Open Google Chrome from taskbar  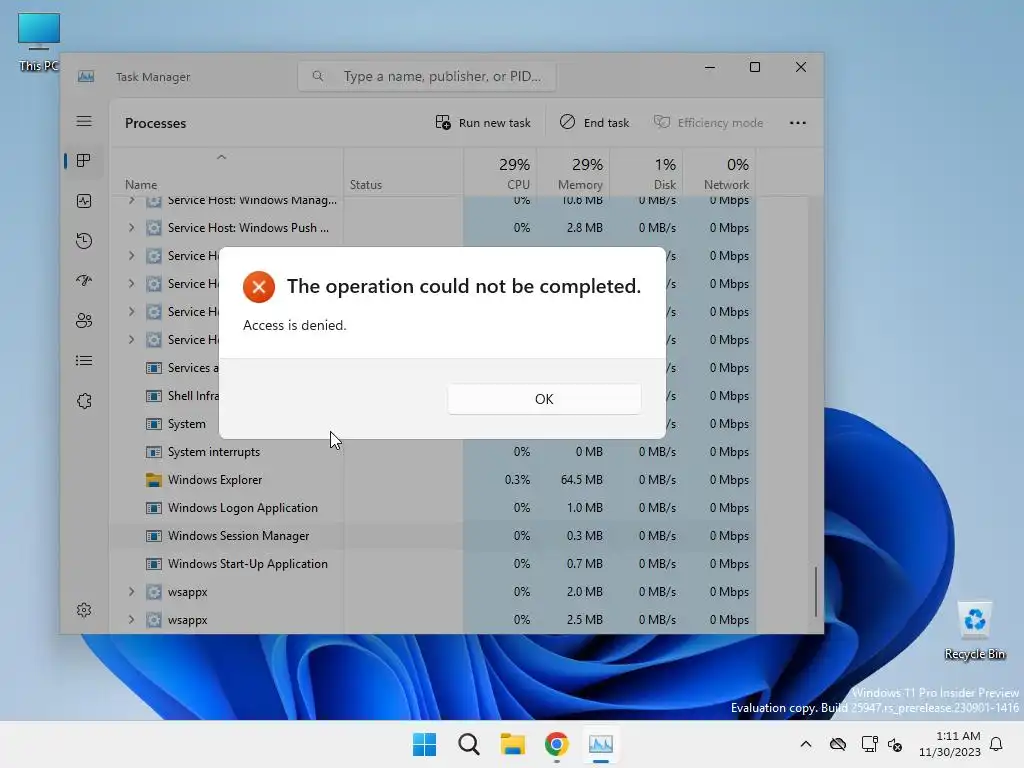pyautogui.click(x=556, y=744)
